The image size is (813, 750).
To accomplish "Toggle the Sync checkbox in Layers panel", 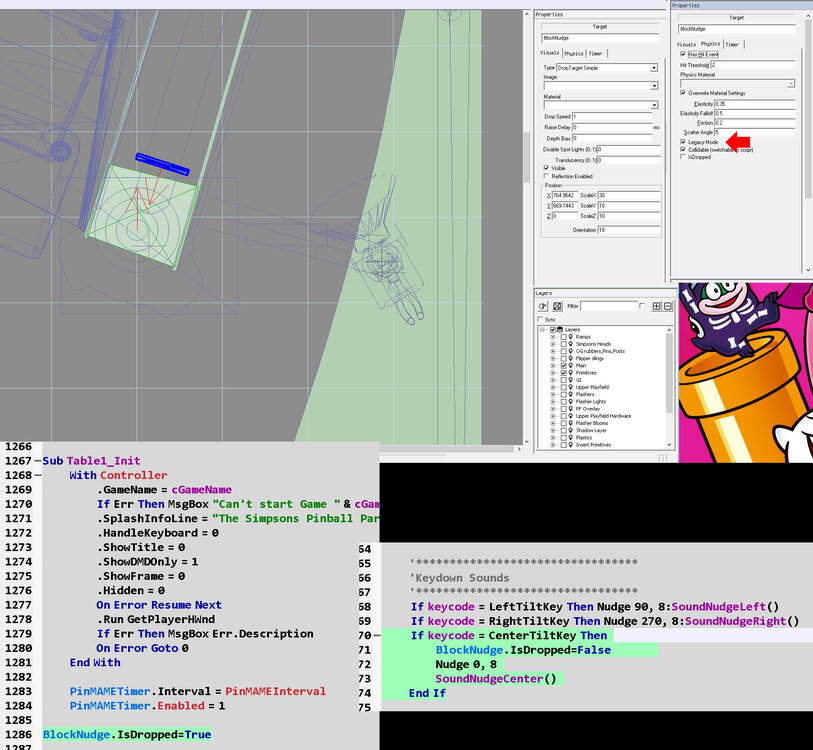I will 540,320.
